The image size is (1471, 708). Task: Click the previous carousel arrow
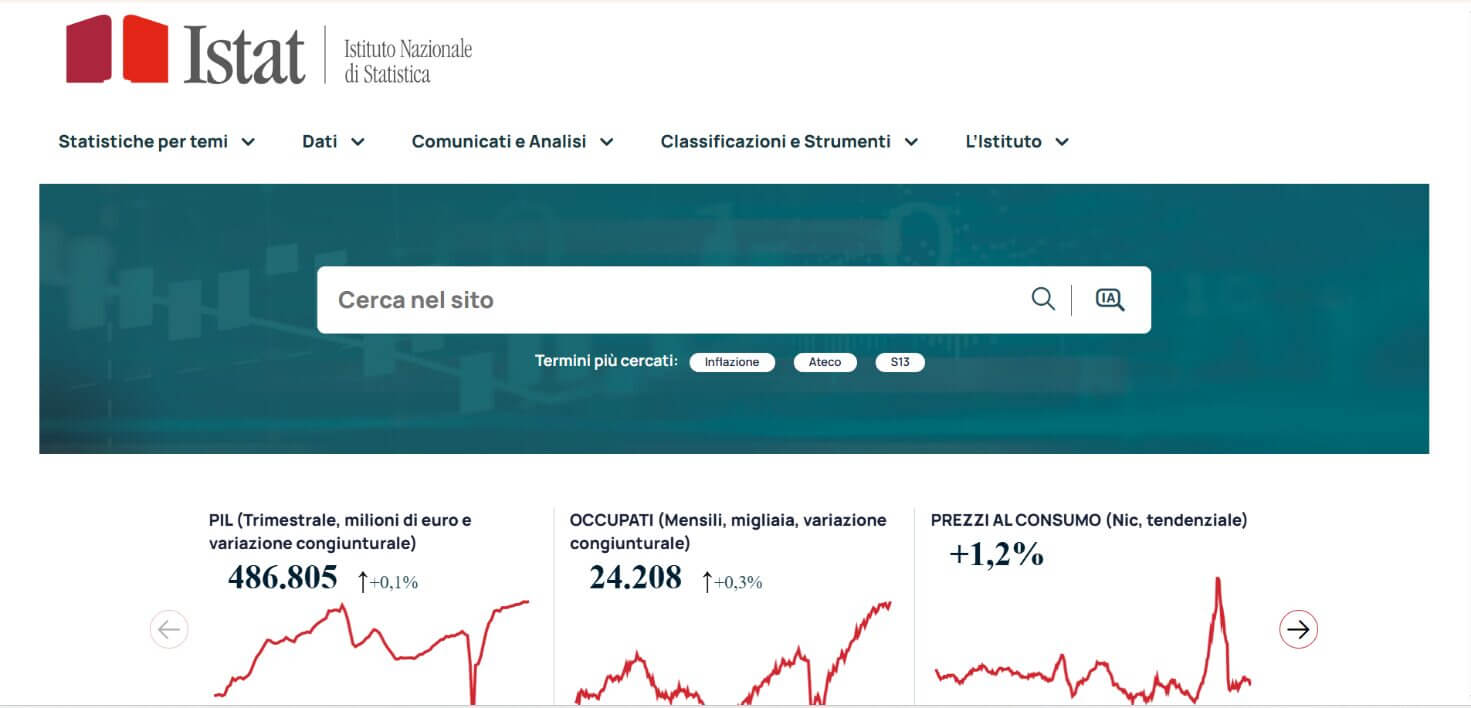(169, 629)
